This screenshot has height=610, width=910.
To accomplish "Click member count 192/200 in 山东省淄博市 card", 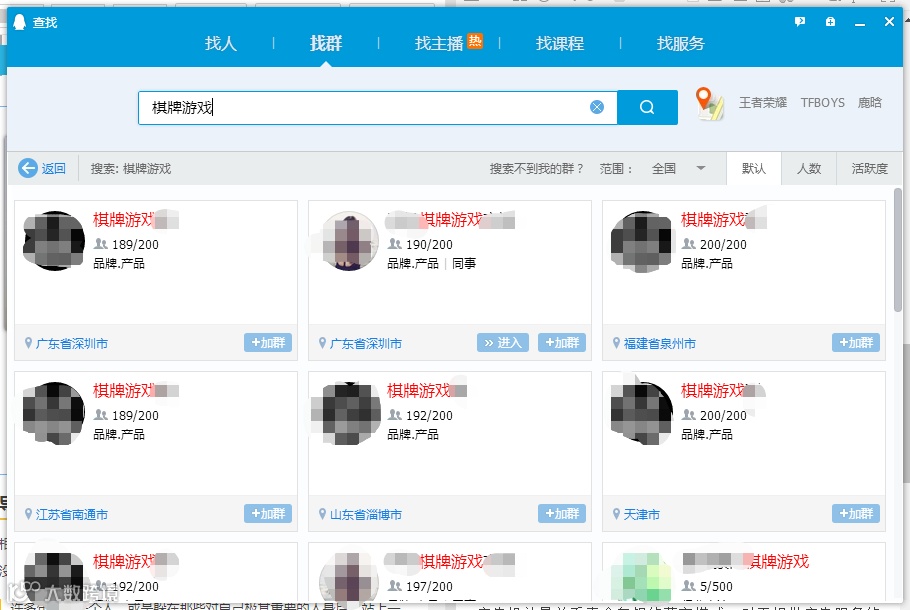I will click(429, 416).
